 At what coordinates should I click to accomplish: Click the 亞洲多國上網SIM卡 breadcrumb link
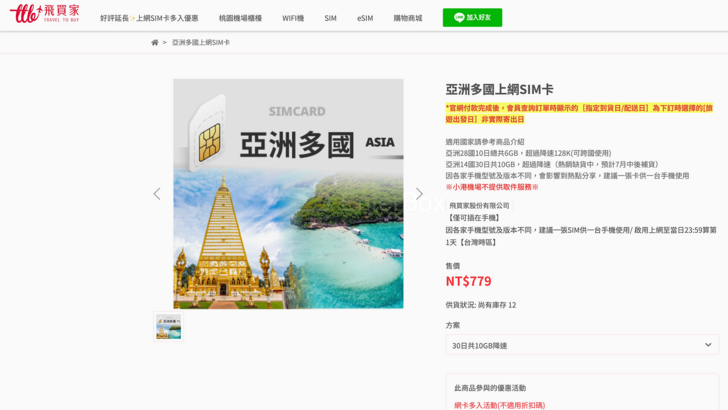click(x=201, y=42)
